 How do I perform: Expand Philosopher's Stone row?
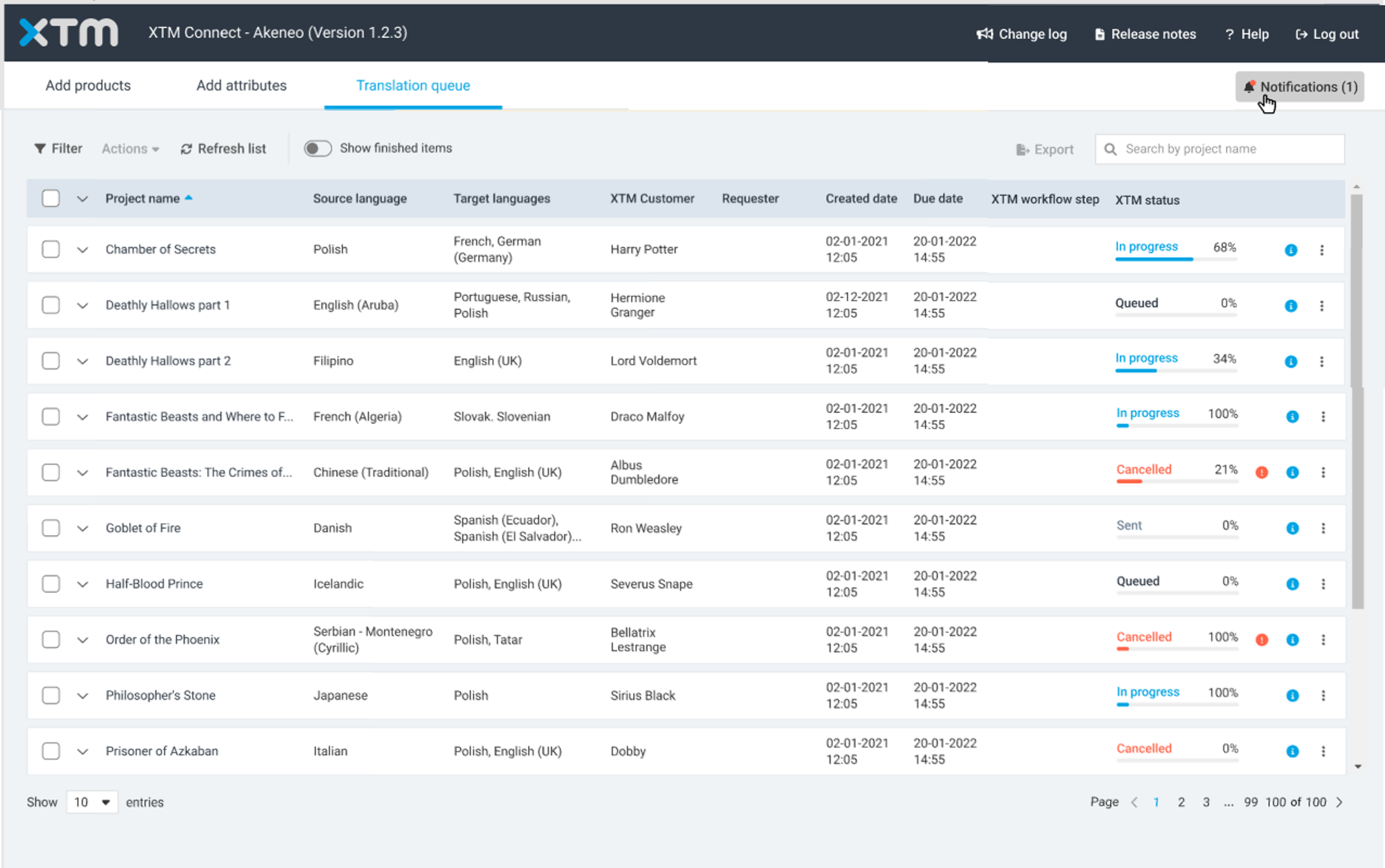[83, 696]
